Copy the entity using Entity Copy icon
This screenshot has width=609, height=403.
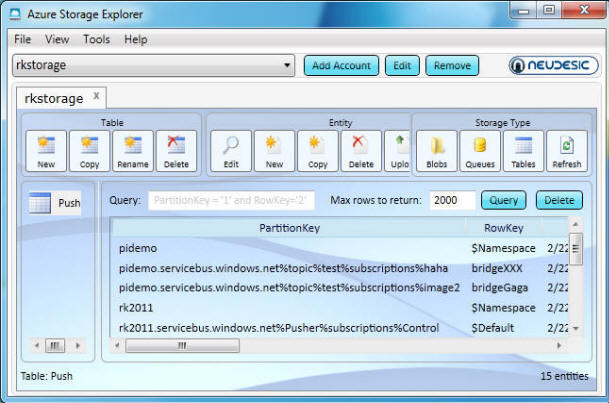(x=318, y=151)
